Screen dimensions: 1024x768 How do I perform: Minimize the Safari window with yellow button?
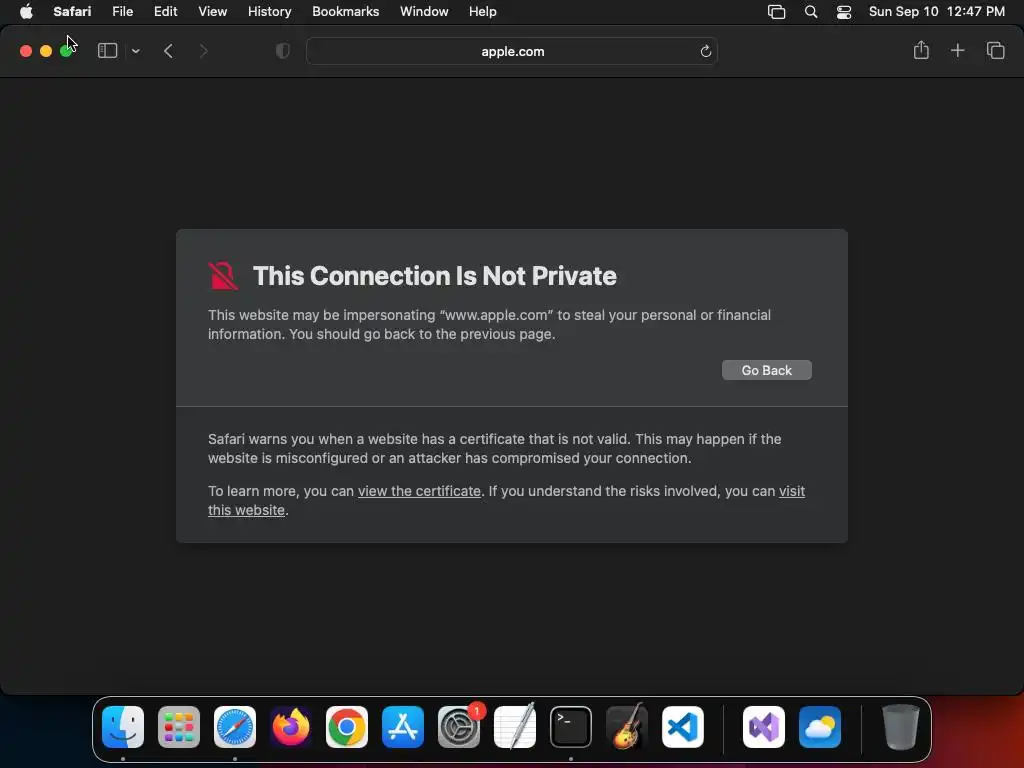pos(46,51)
